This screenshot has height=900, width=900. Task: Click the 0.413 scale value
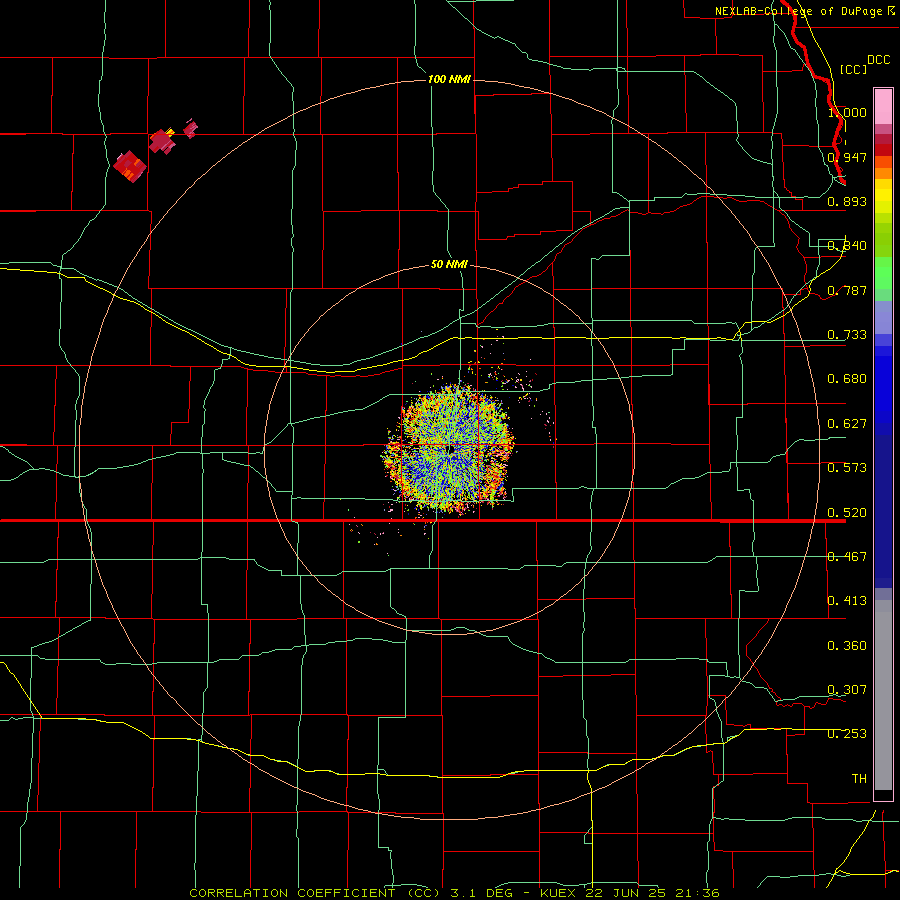[x=847, y=601]
